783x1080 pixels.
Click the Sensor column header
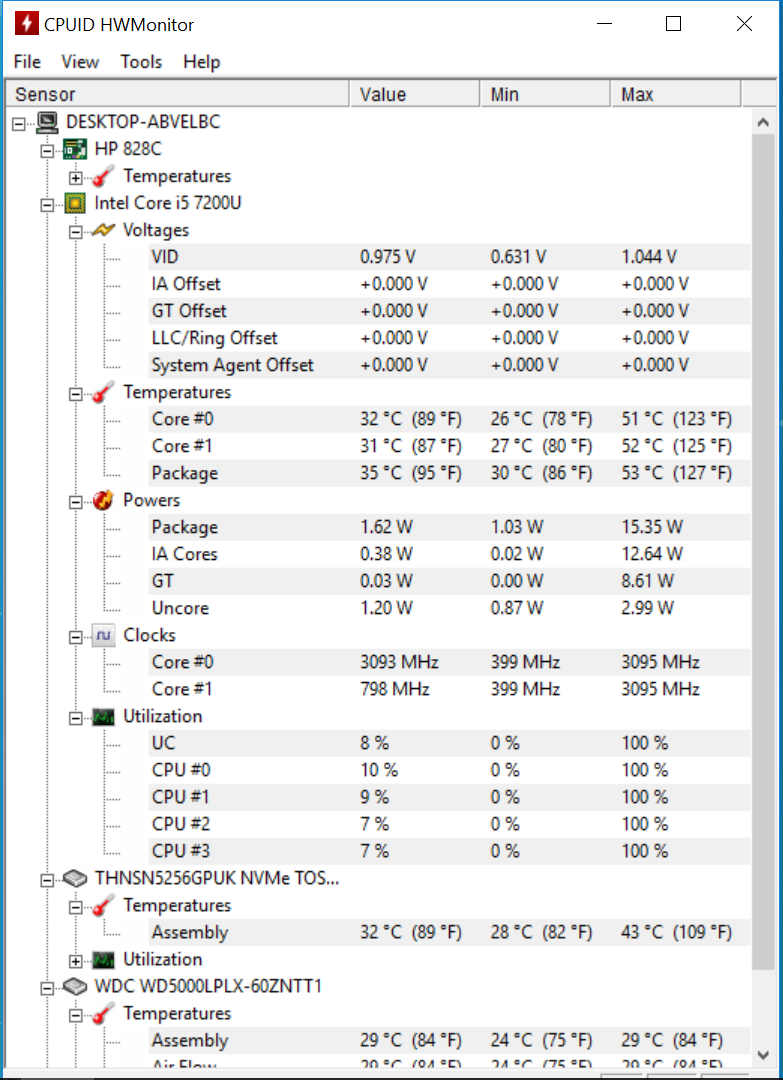click(x=177, y=94)
